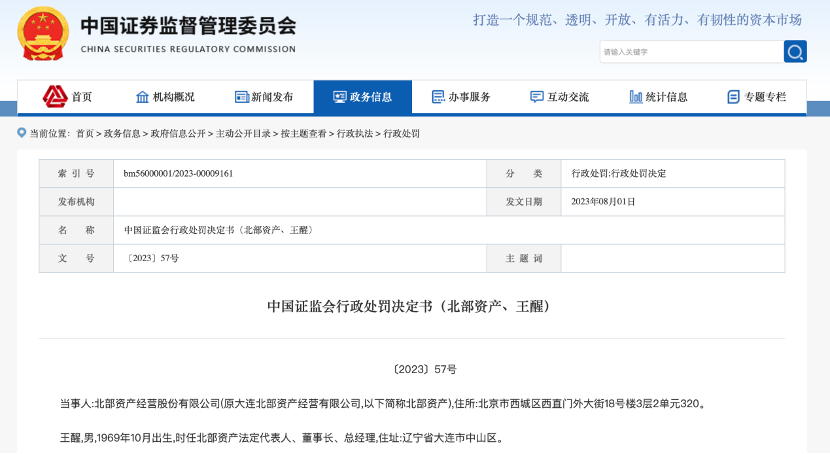Click the red home logo icon
Viewport: 830px width, 454px height.
coord(55,96)
